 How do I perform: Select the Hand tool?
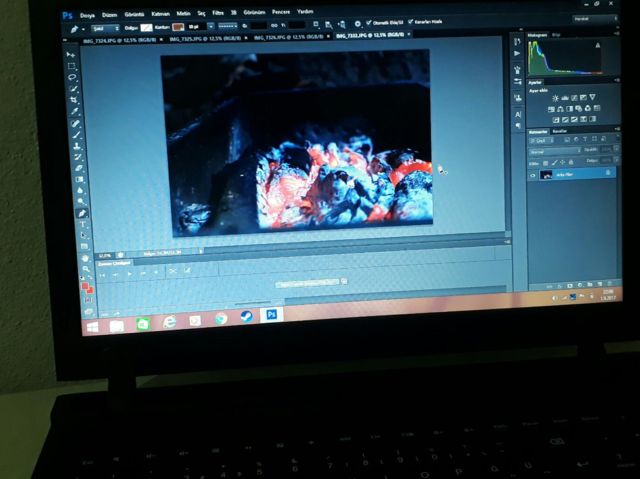[84, 257]
